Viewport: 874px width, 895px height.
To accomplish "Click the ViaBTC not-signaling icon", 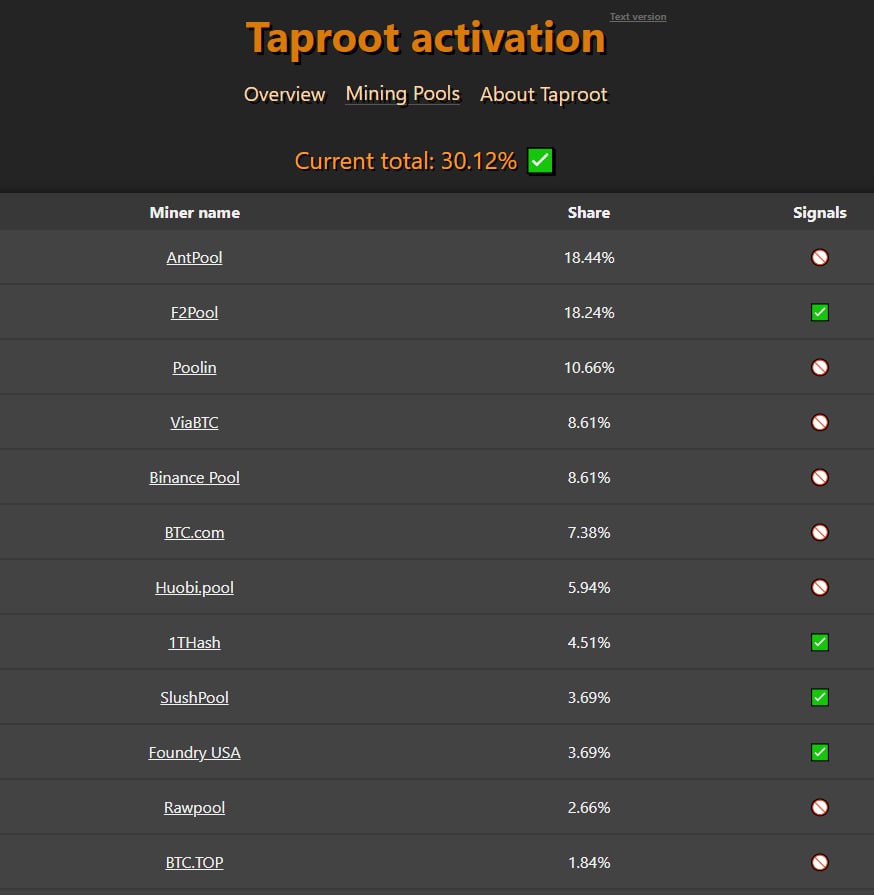I will point(820,423).
